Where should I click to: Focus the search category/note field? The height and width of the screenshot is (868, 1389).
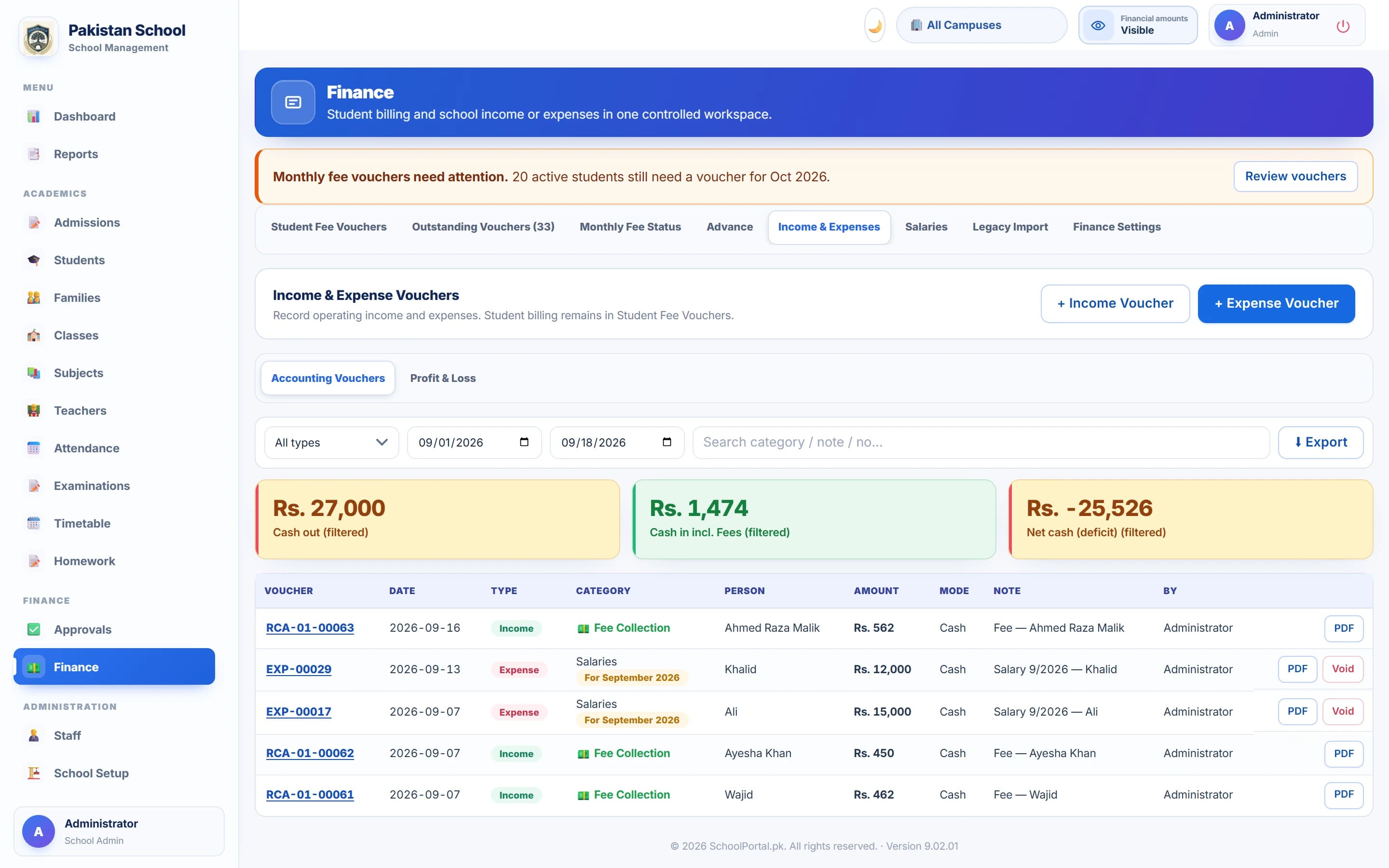click(980, 442)
